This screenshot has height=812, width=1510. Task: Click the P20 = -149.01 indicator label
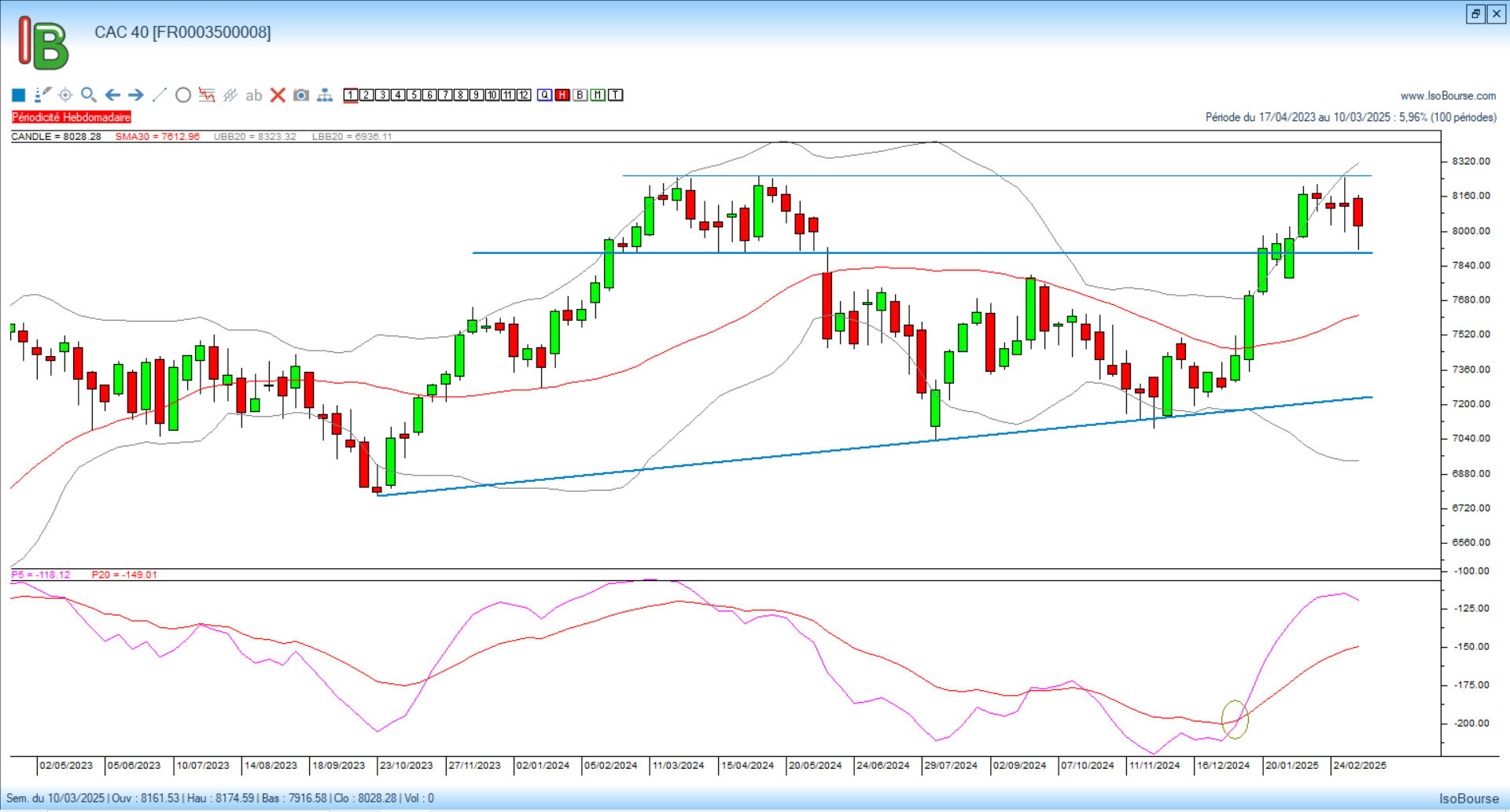click(x=124, y=575)
